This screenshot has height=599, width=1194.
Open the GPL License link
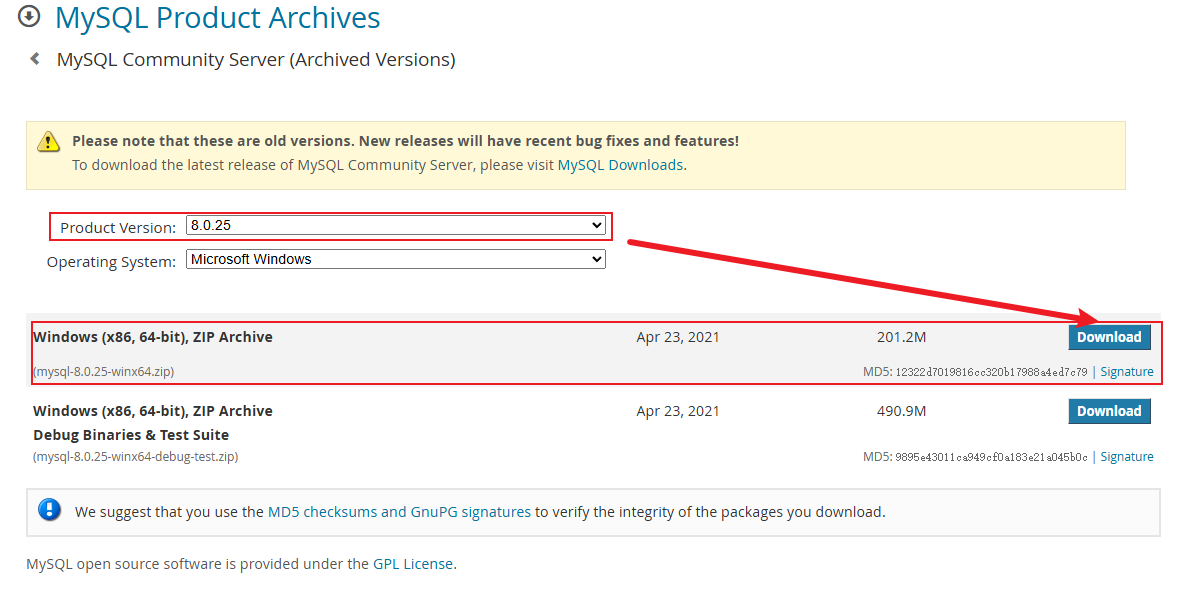[413, 564]
